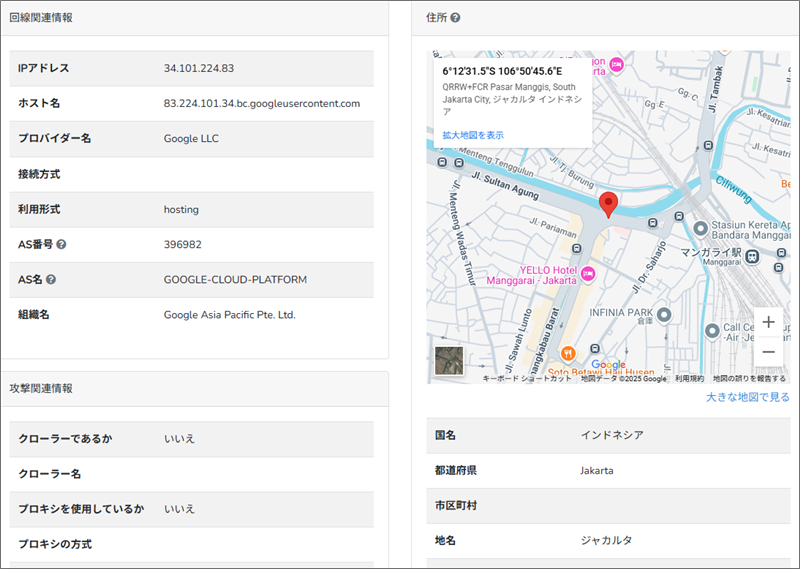This screenshot has width=800, height=569.
Task: Click キーボード ショートカット on map
Action: 527,379
